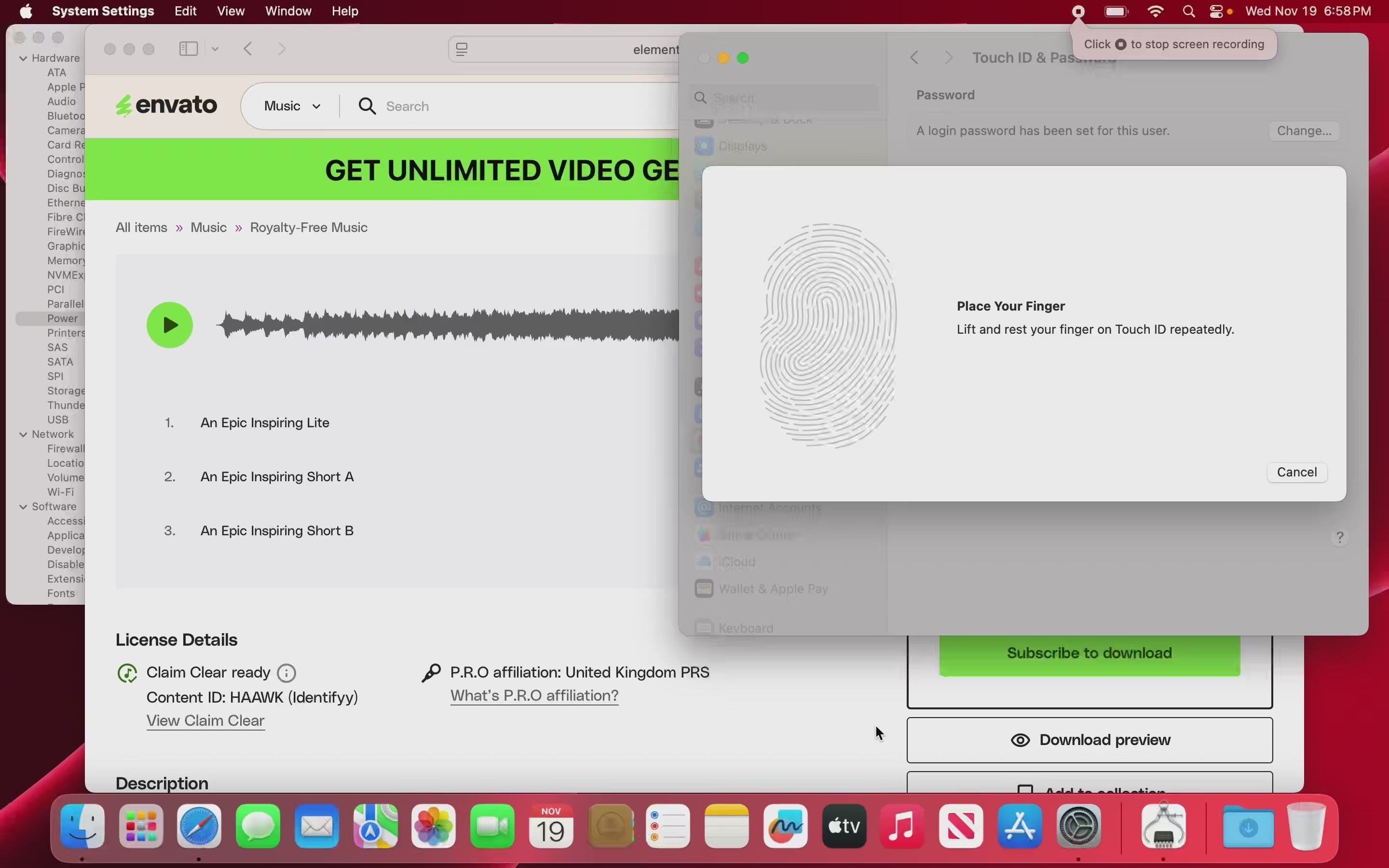Collapse the Hardware tree section
The height and width of the screenshot is (868, 1389).
pyautogui.click(x=24, y=58)
